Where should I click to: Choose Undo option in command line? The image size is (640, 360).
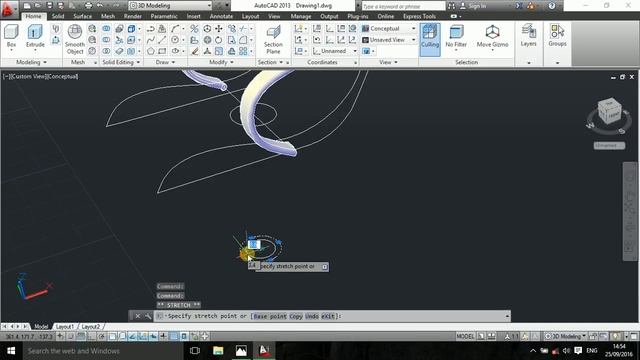coord(312,316)
